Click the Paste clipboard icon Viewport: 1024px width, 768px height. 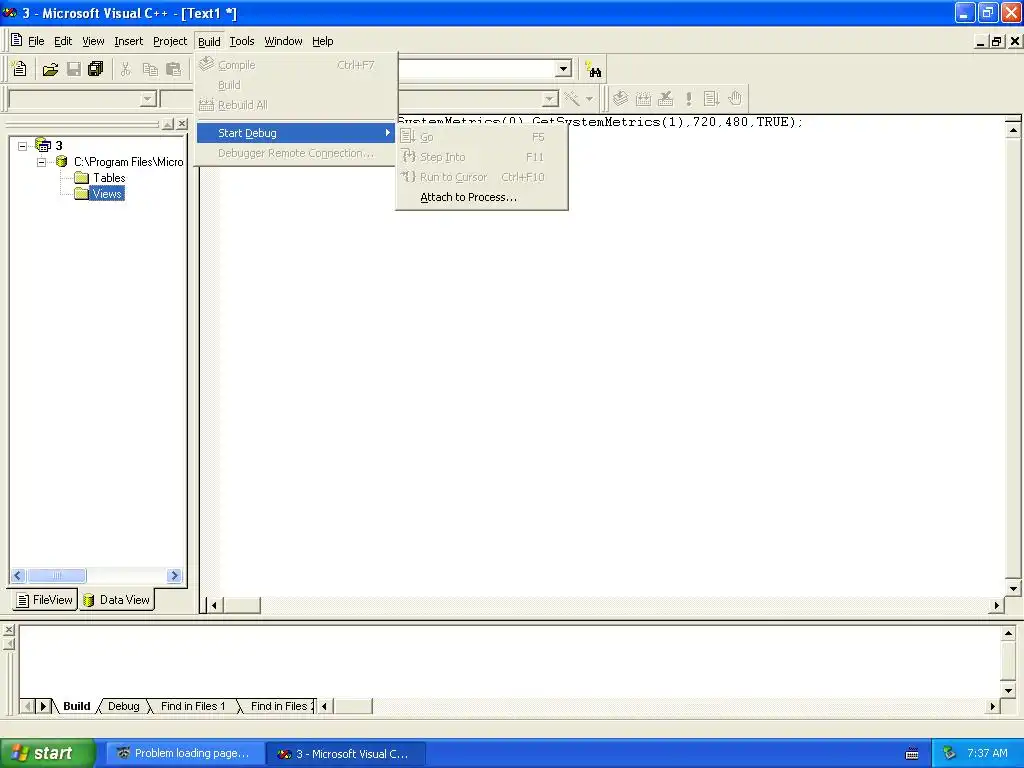tap(174, 69)
